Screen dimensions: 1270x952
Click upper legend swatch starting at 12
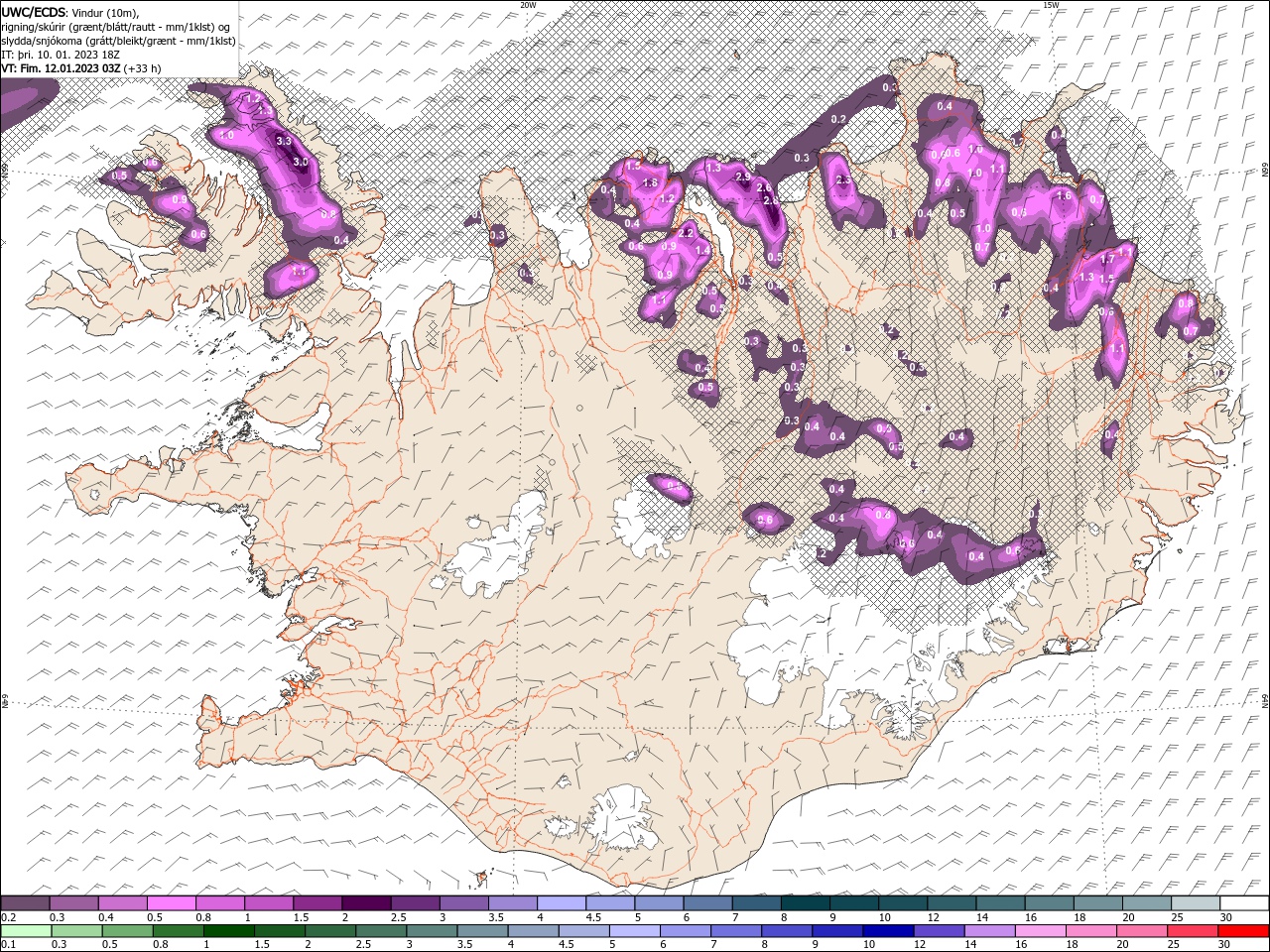click(952, 903)
